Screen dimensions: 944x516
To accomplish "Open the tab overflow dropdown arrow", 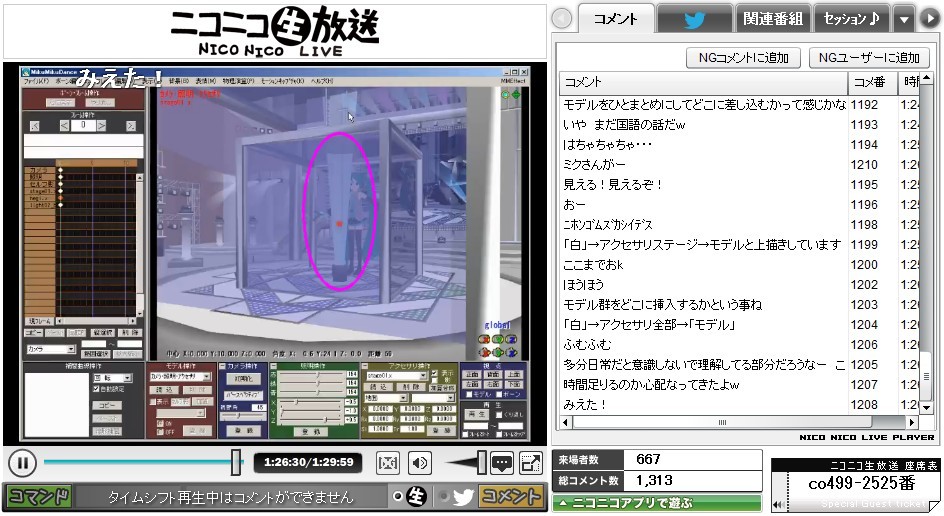I will [x=904, y=19].
